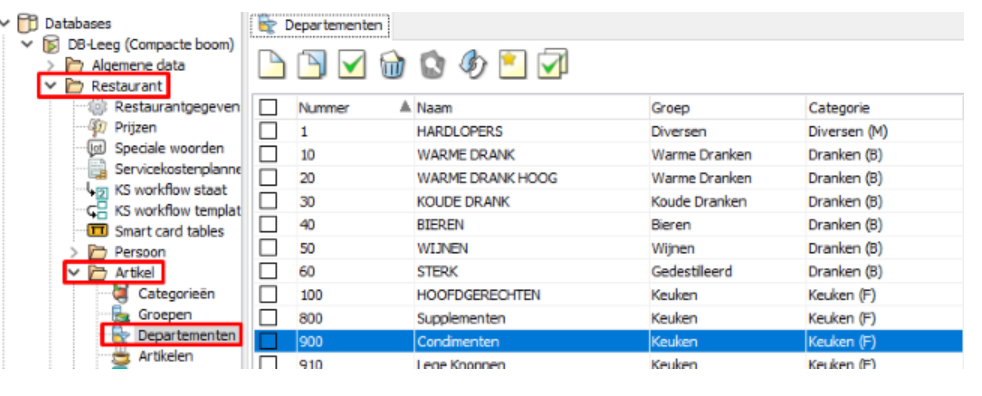The image size is (982, 396).
Task: Open Speciale woorden tree item
Action: coord(169,148)
